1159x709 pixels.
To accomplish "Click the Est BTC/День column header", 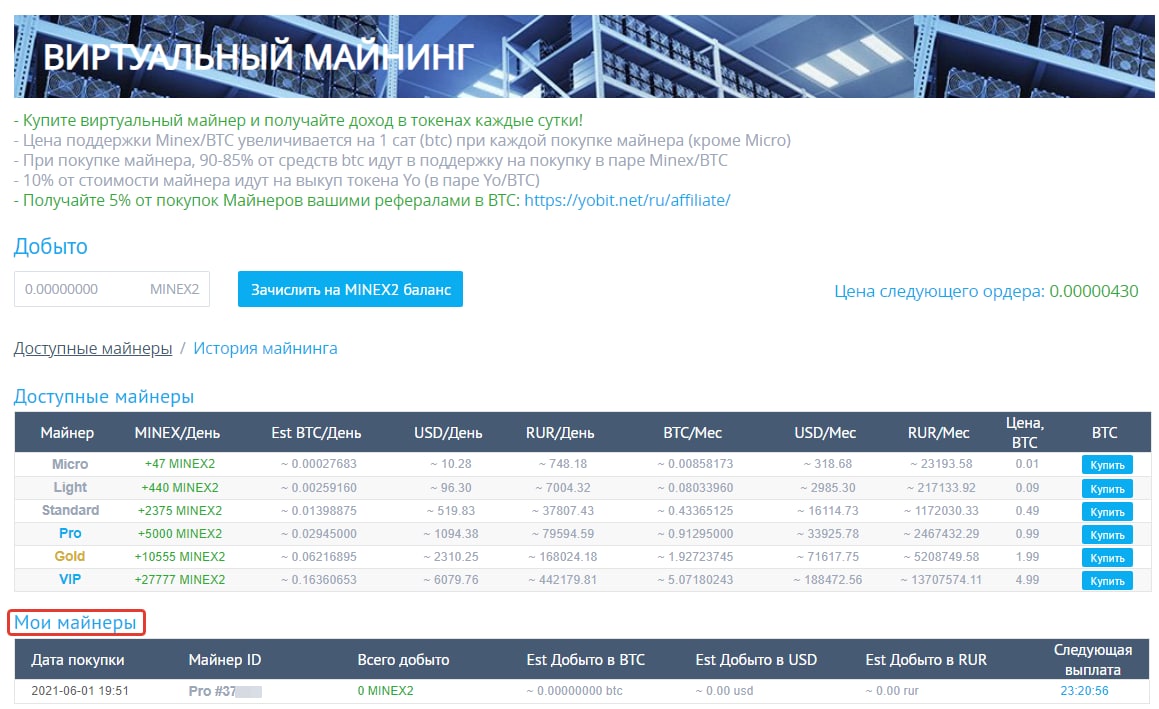I will (316, 432).
